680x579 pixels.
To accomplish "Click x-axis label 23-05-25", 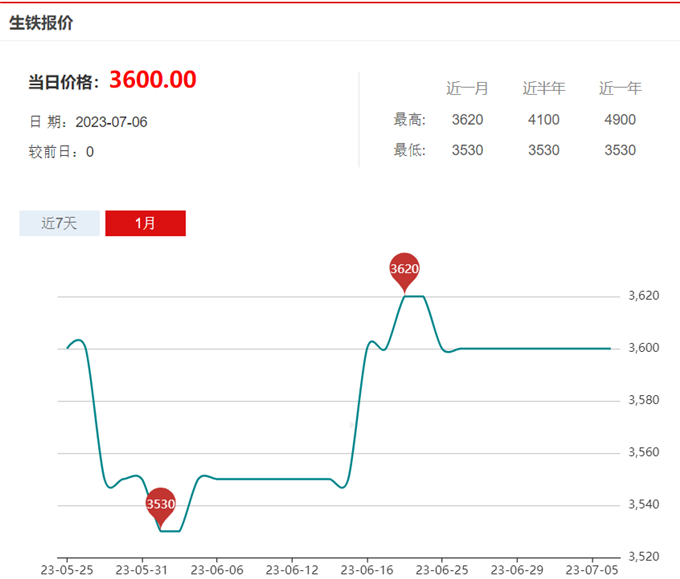I will (66, 570).
